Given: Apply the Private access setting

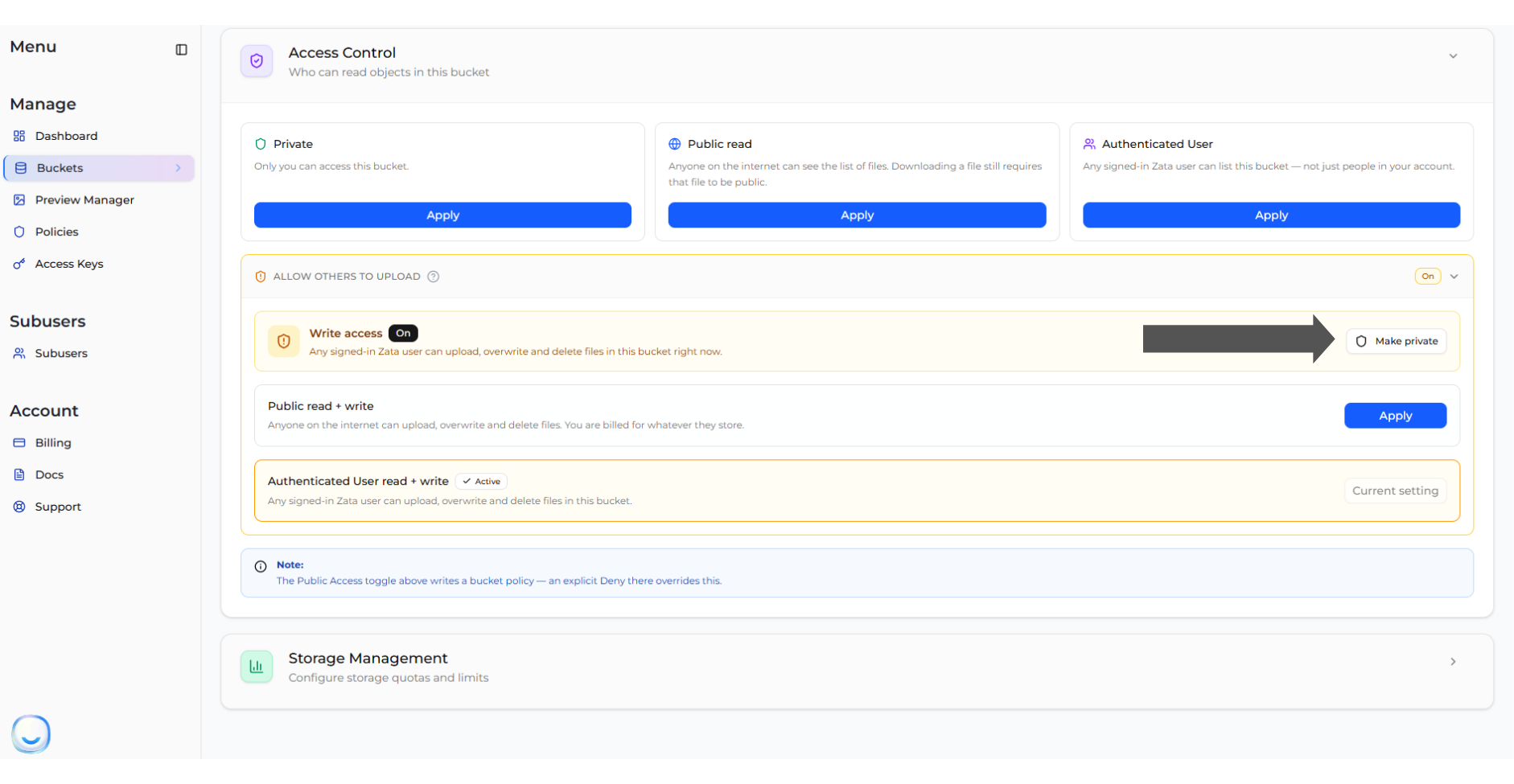Looking at the screenshot, I should (x=442, y=215).
